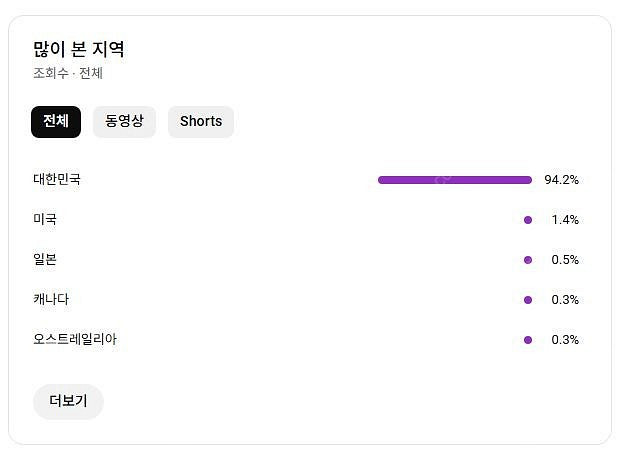This screenshot has width=625, height=461.
Task: Click the 대한민국 region label
Action: coord(57,180)
